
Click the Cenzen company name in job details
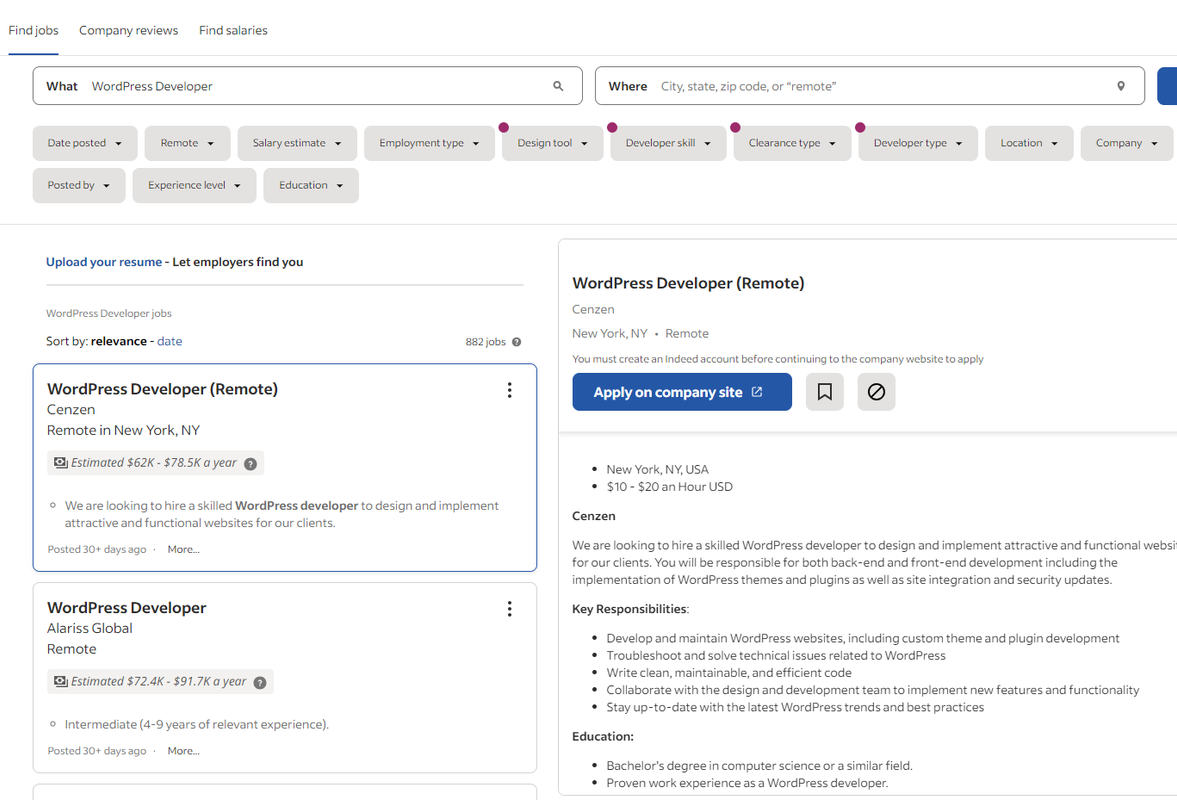pos(593,309)
